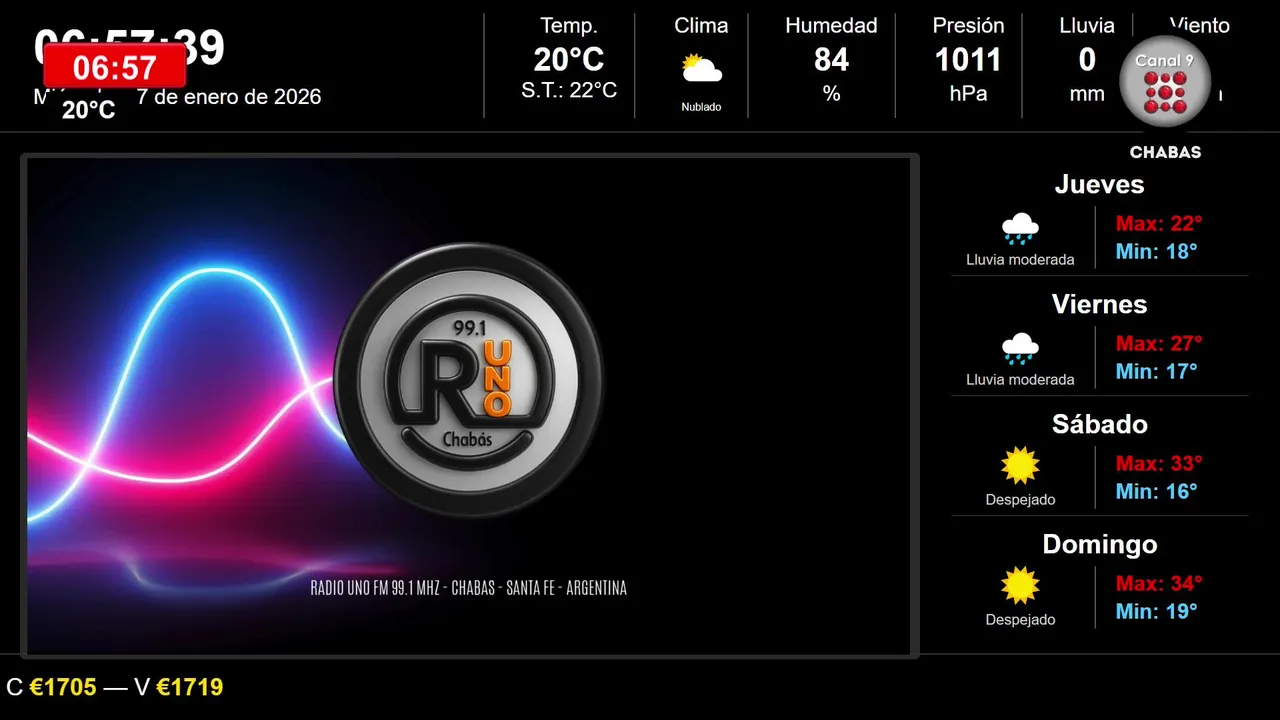1280x720 pixels.
Task: Click the date text de enero de 2026
Action: (237, 97)
